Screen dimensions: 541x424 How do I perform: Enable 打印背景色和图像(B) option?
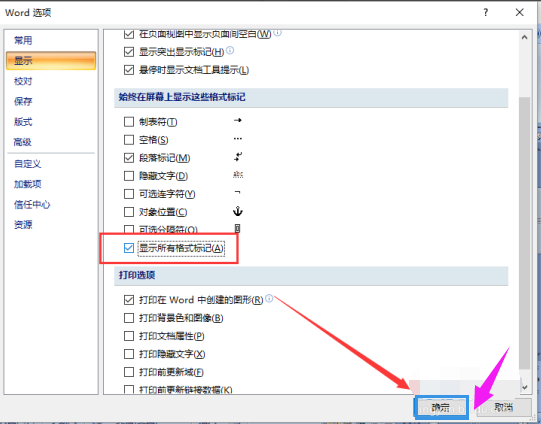coord(129,318)
